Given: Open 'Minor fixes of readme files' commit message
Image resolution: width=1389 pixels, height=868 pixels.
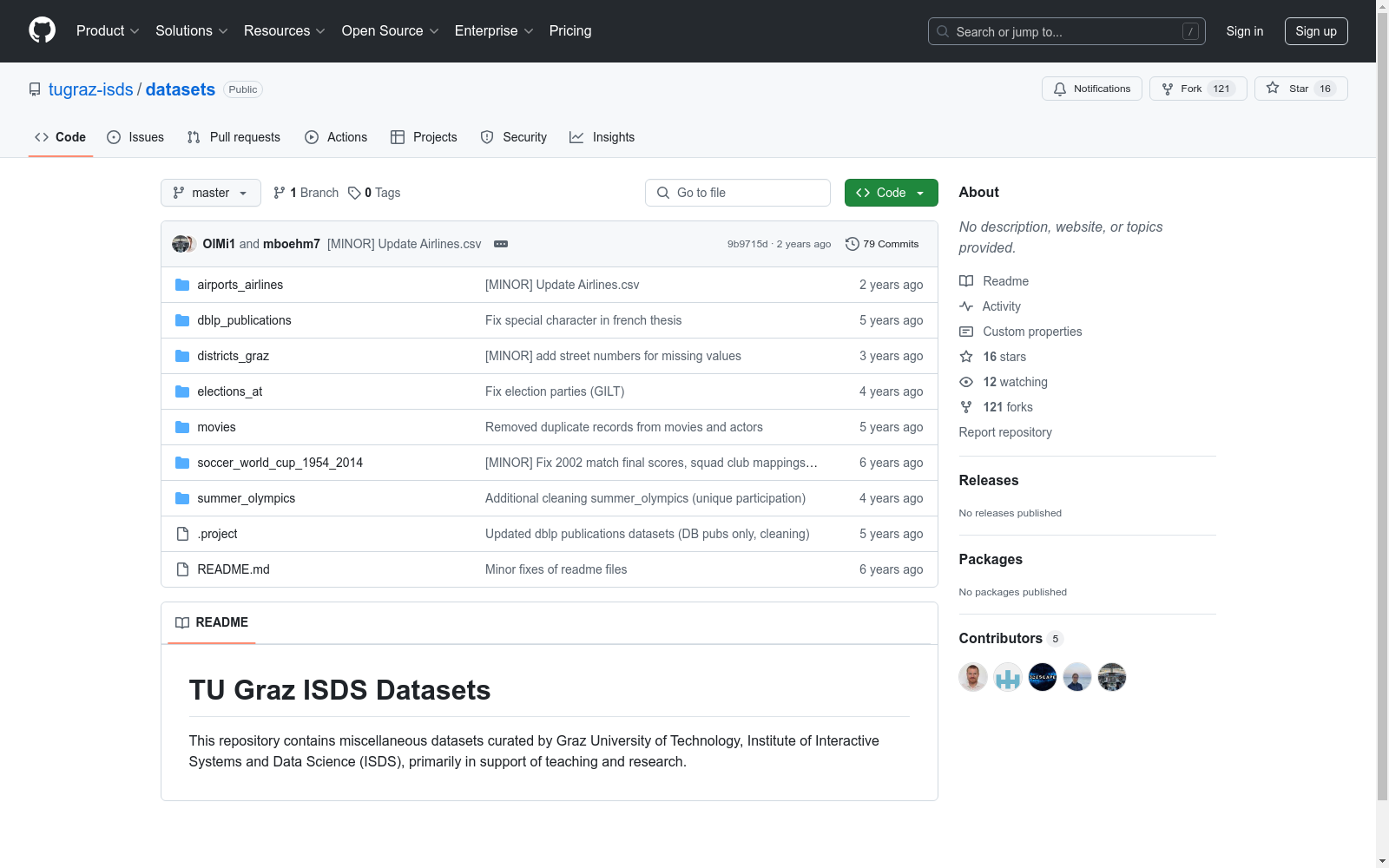Looking at the screenshot, I should (556, 569).
